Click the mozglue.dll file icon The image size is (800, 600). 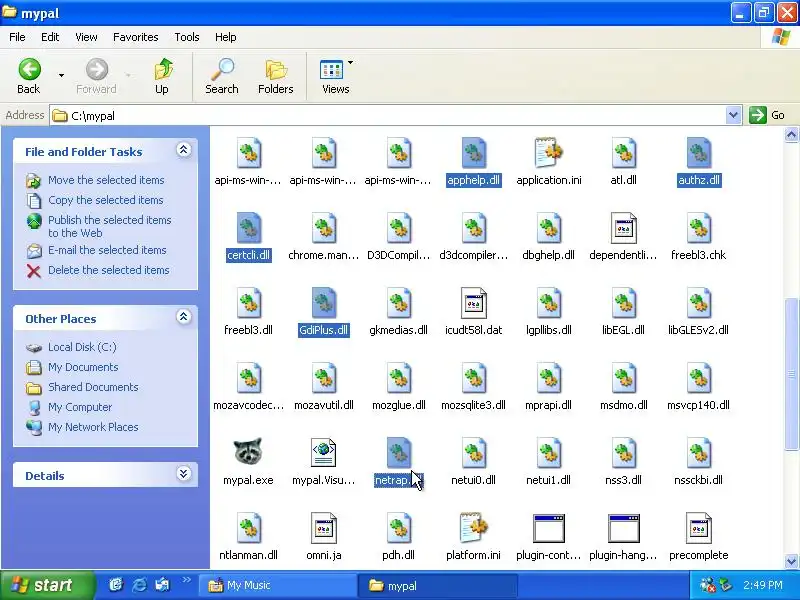click(398, 378)
